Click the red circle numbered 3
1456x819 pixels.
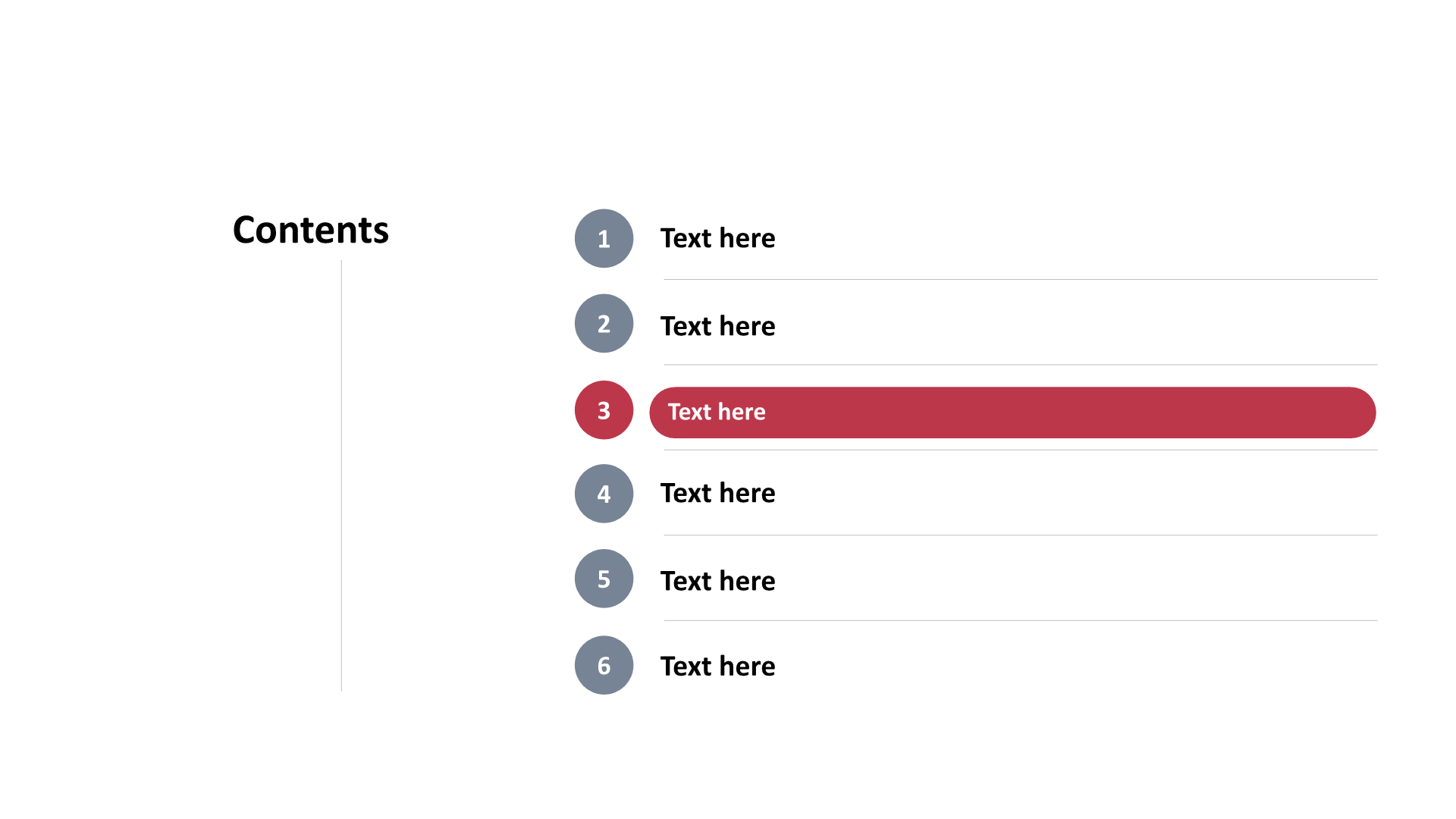pos(604,410)
